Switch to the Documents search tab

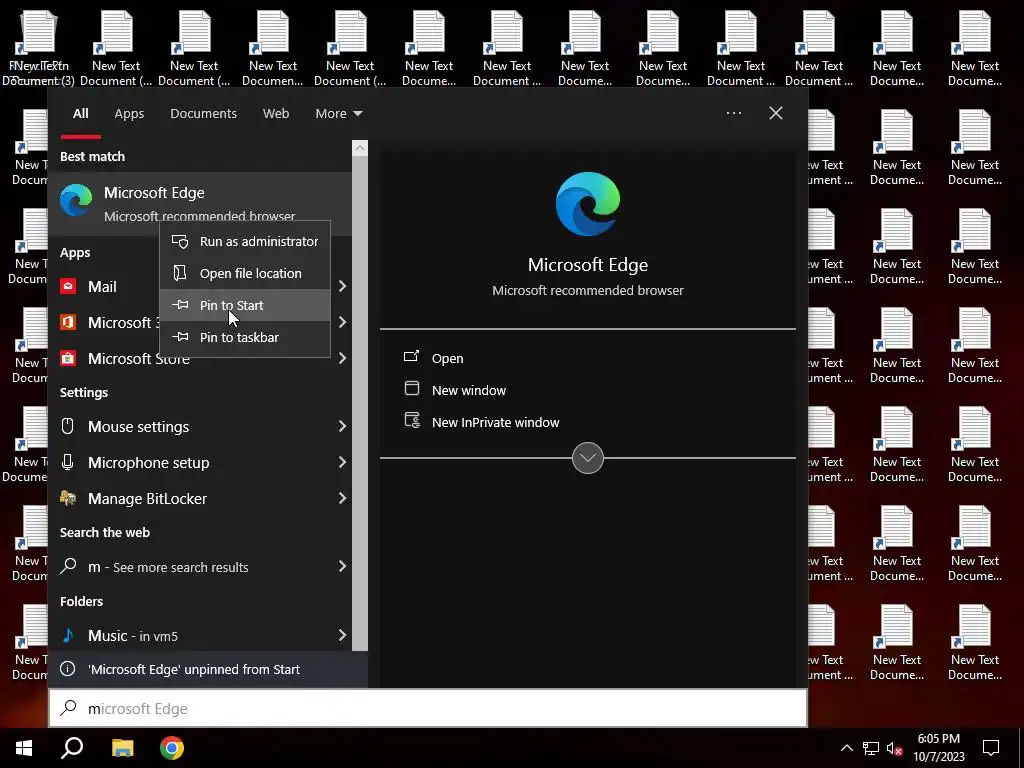tap(203, 114)
